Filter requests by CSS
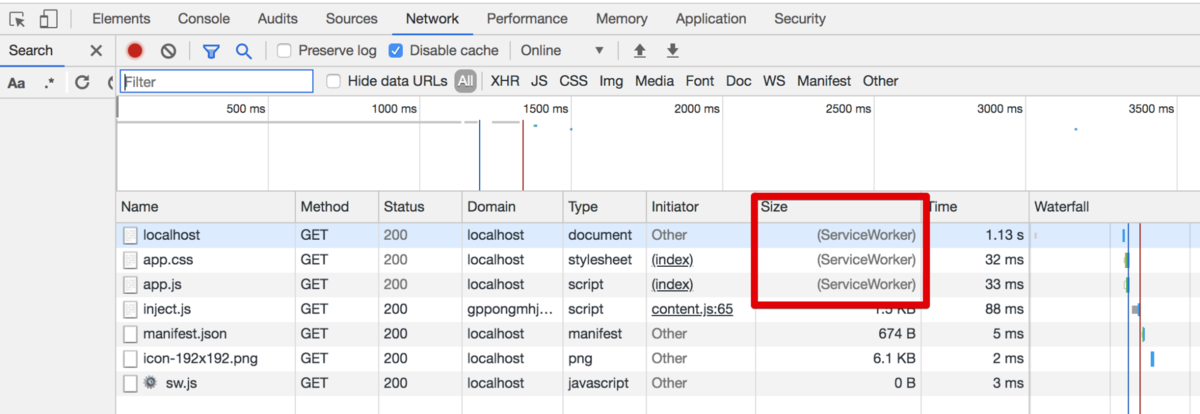Image resolution: width=1200 pixels, height=414 pixels. coord(573,81)
